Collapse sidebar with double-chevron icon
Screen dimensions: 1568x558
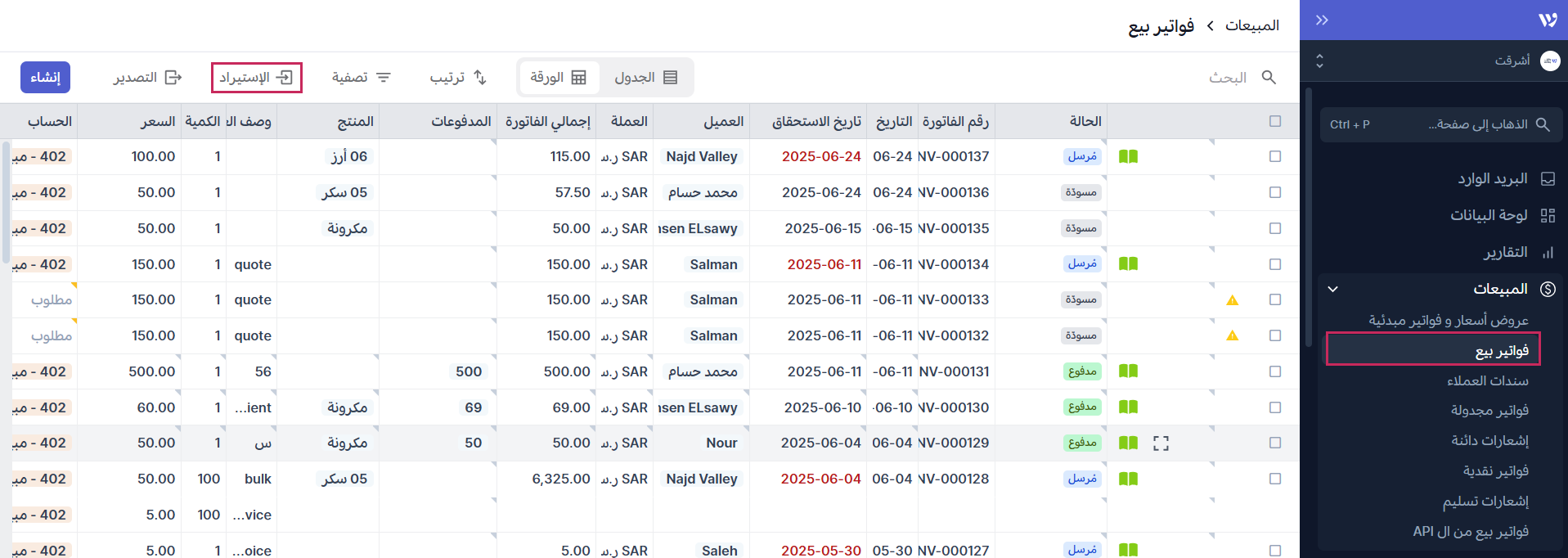[1322, 20]
